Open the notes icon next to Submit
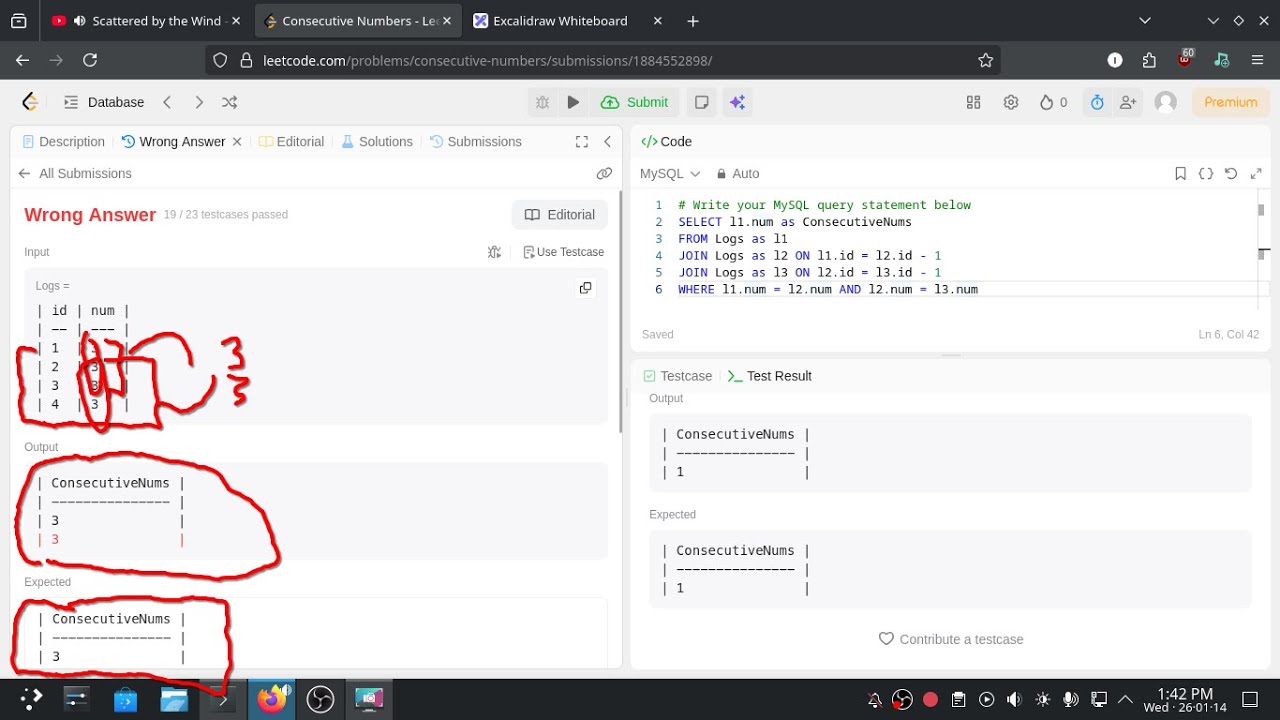The image size is (1280, 720). tap(702, 102)
